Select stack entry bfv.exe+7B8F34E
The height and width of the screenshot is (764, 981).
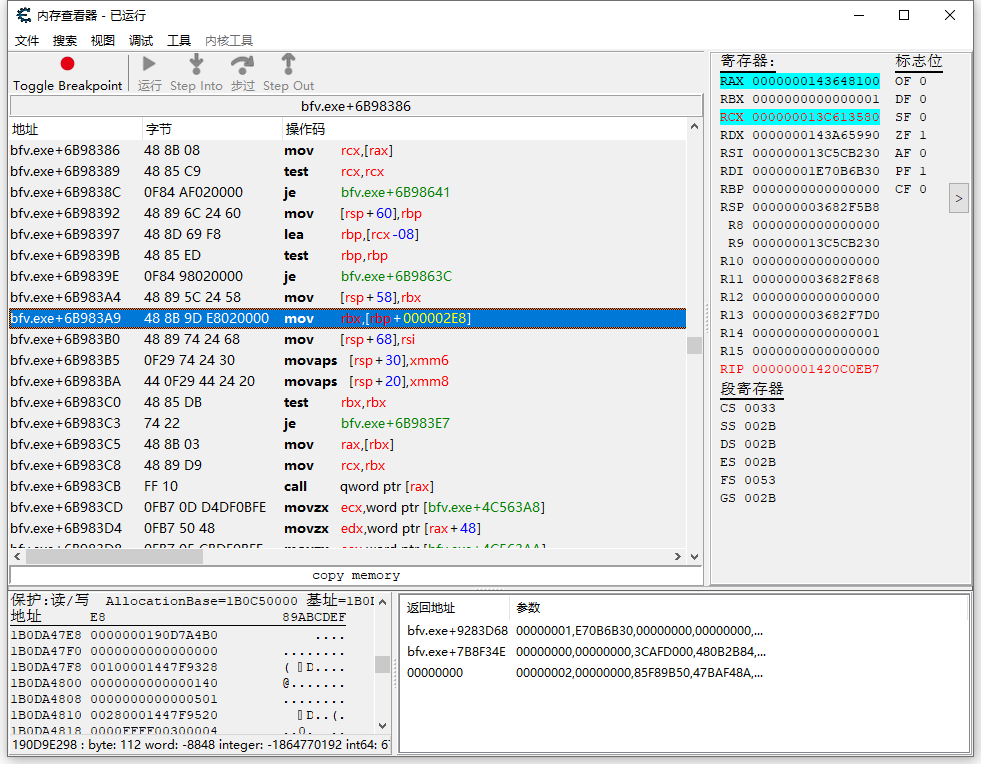pos(456,652)
